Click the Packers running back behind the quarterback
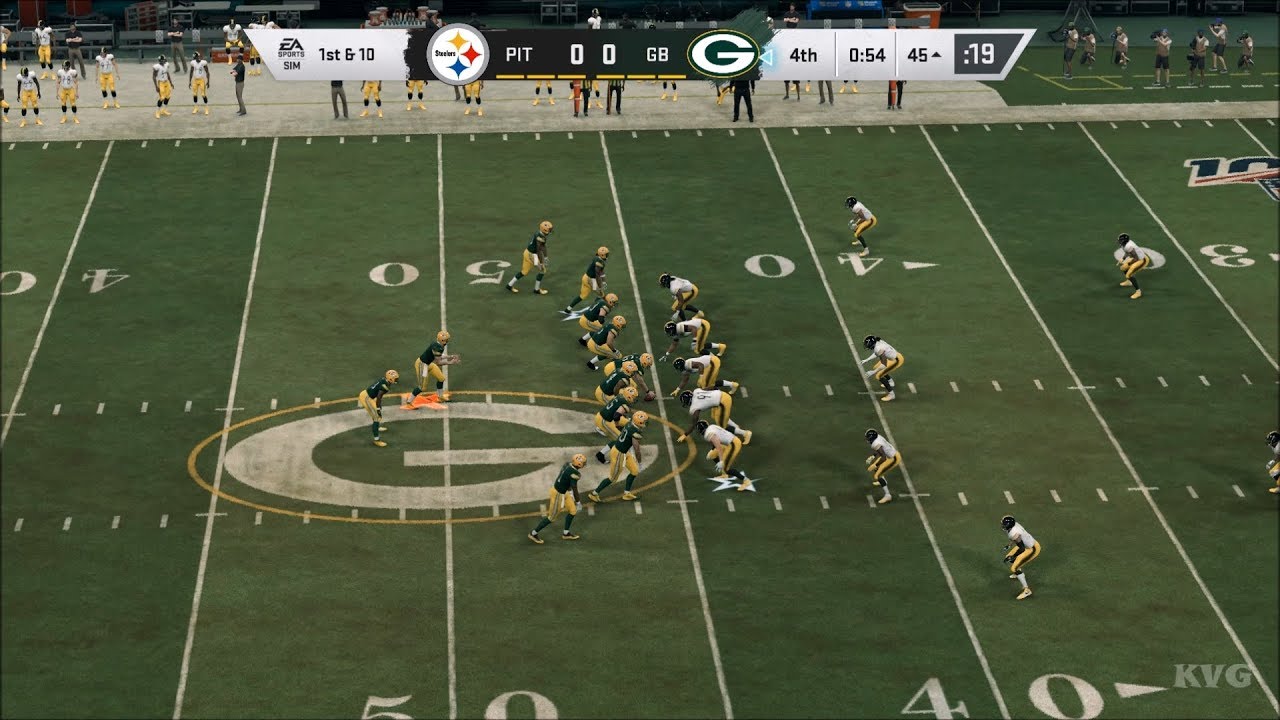This screenshot has width=1280, height=720. (x=377, y=406)
